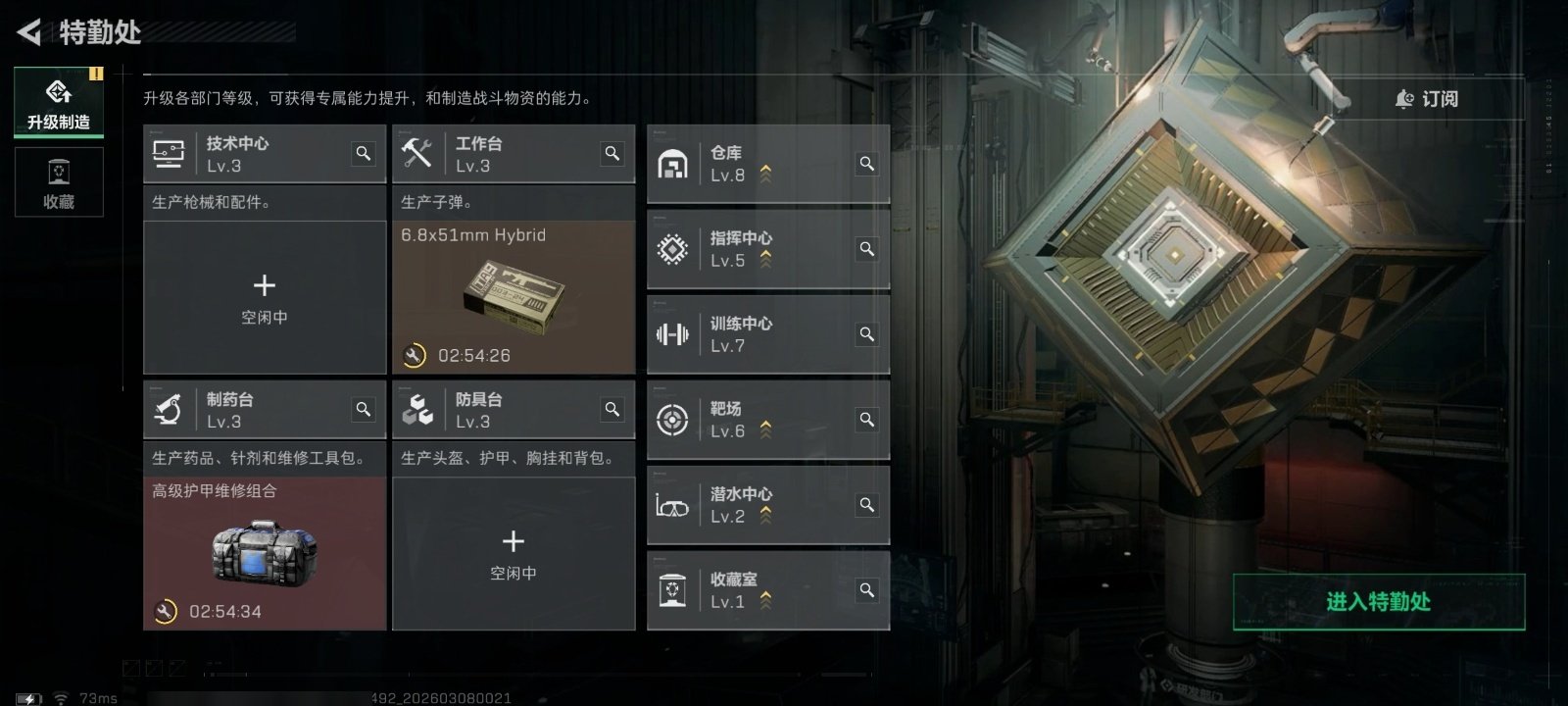Click the 训练中心 dumbbell icon

click(672, 334)
